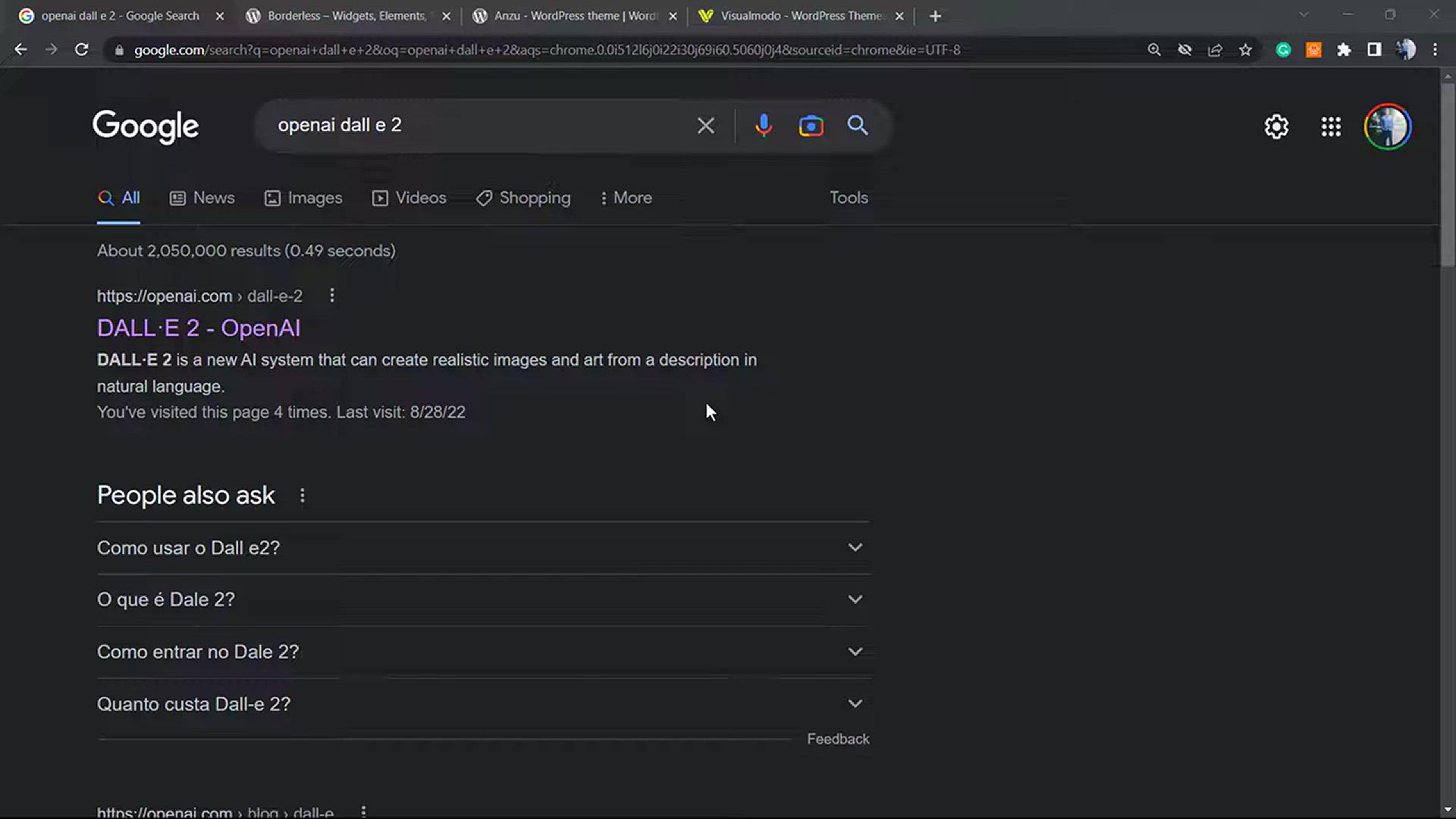This screenshot has height=819, width=1456.
Task: View site information lock icon
Action: point(119,50)
